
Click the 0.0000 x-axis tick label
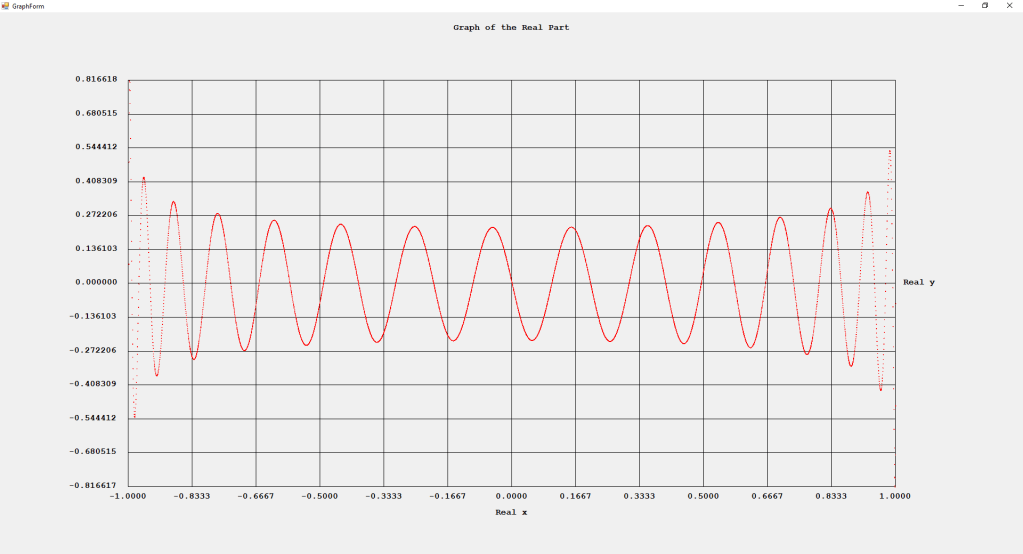[x=511, y=496]
